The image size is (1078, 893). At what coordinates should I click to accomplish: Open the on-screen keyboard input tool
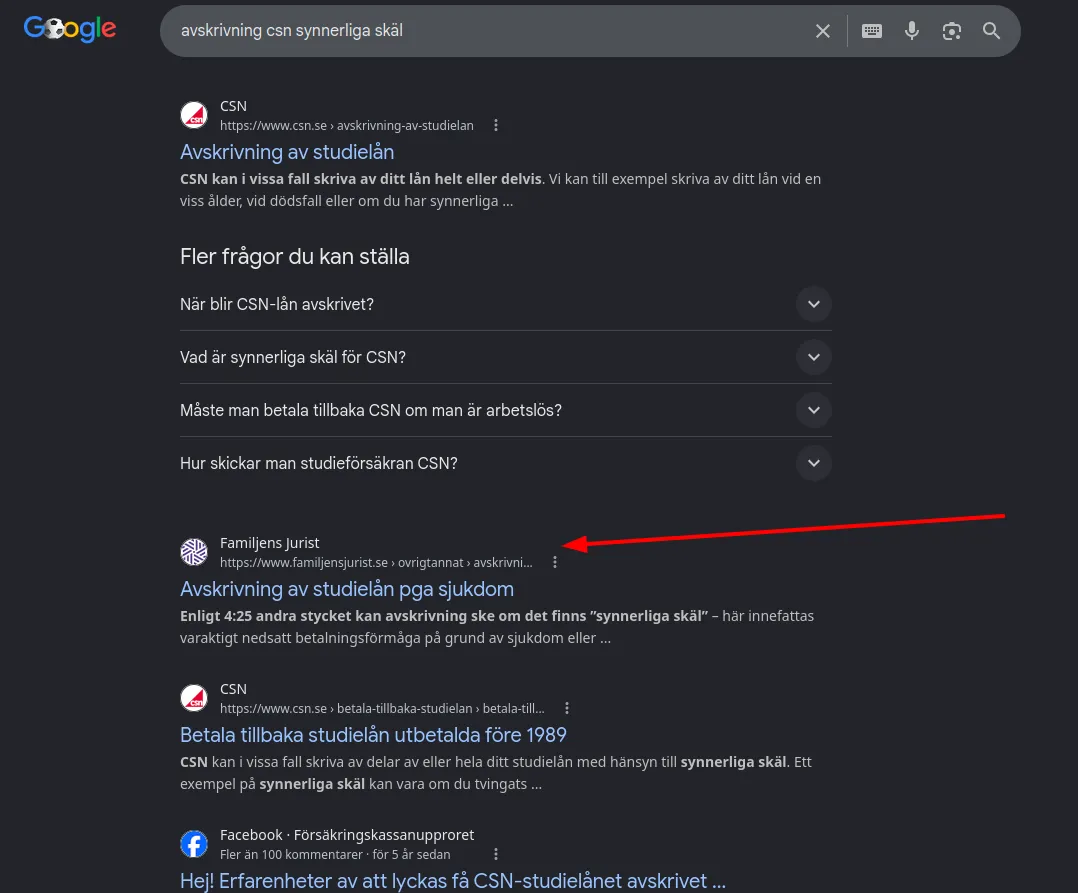pos(872,31)
